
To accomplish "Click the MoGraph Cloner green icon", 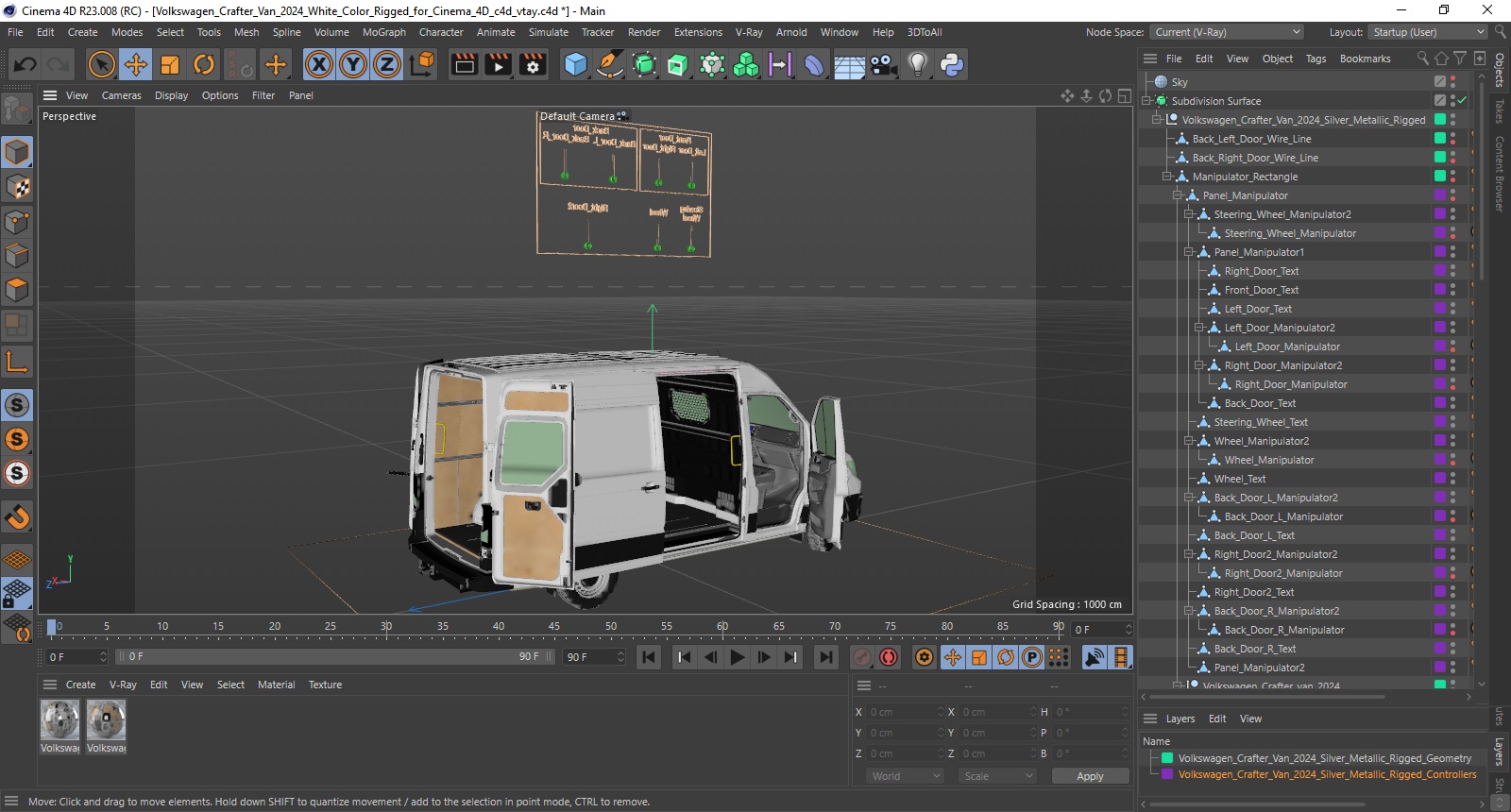I will 746,64.
